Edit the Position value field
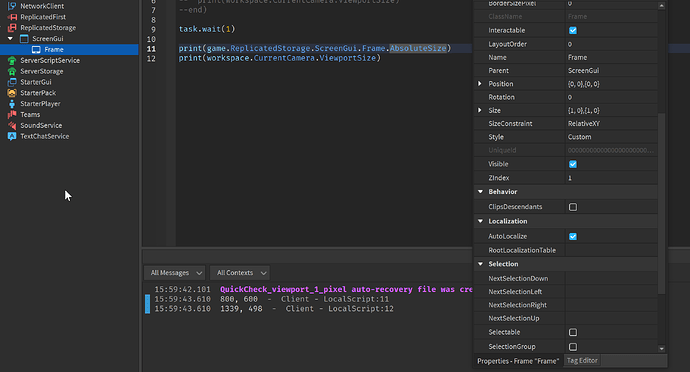The image size is (690, 372). pos(611,84)
